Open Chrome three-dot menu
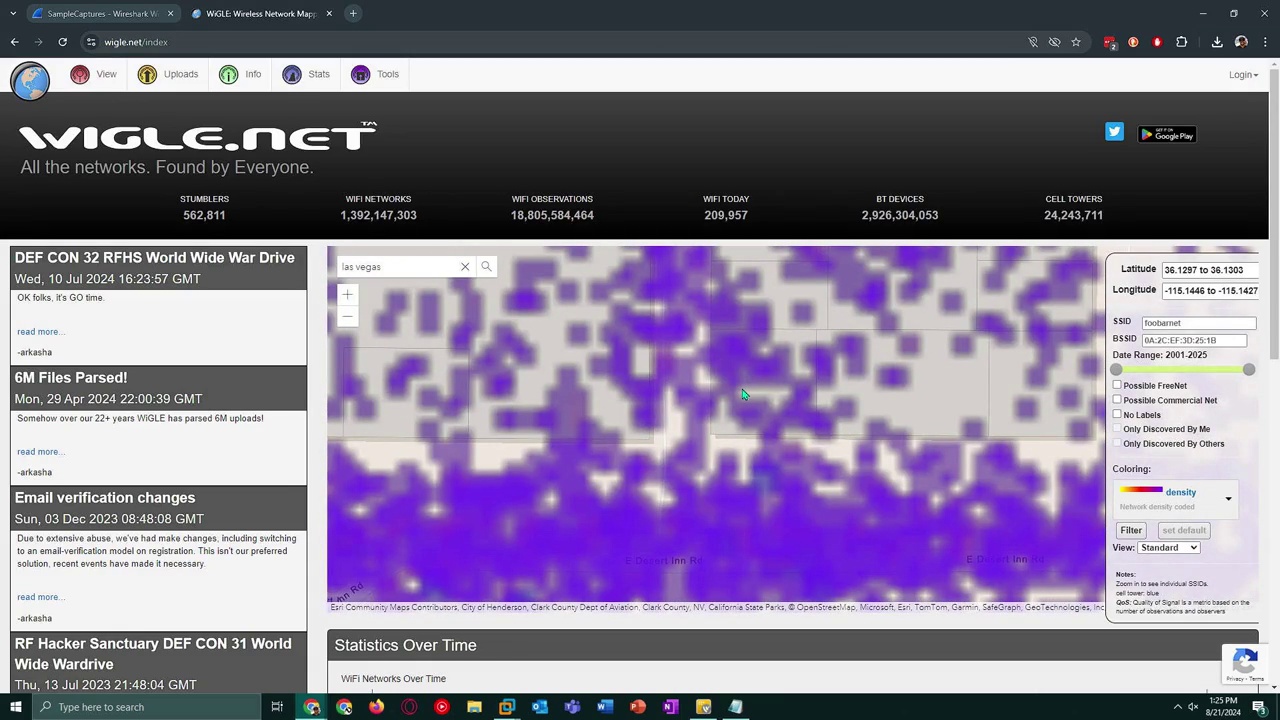 1265,42
